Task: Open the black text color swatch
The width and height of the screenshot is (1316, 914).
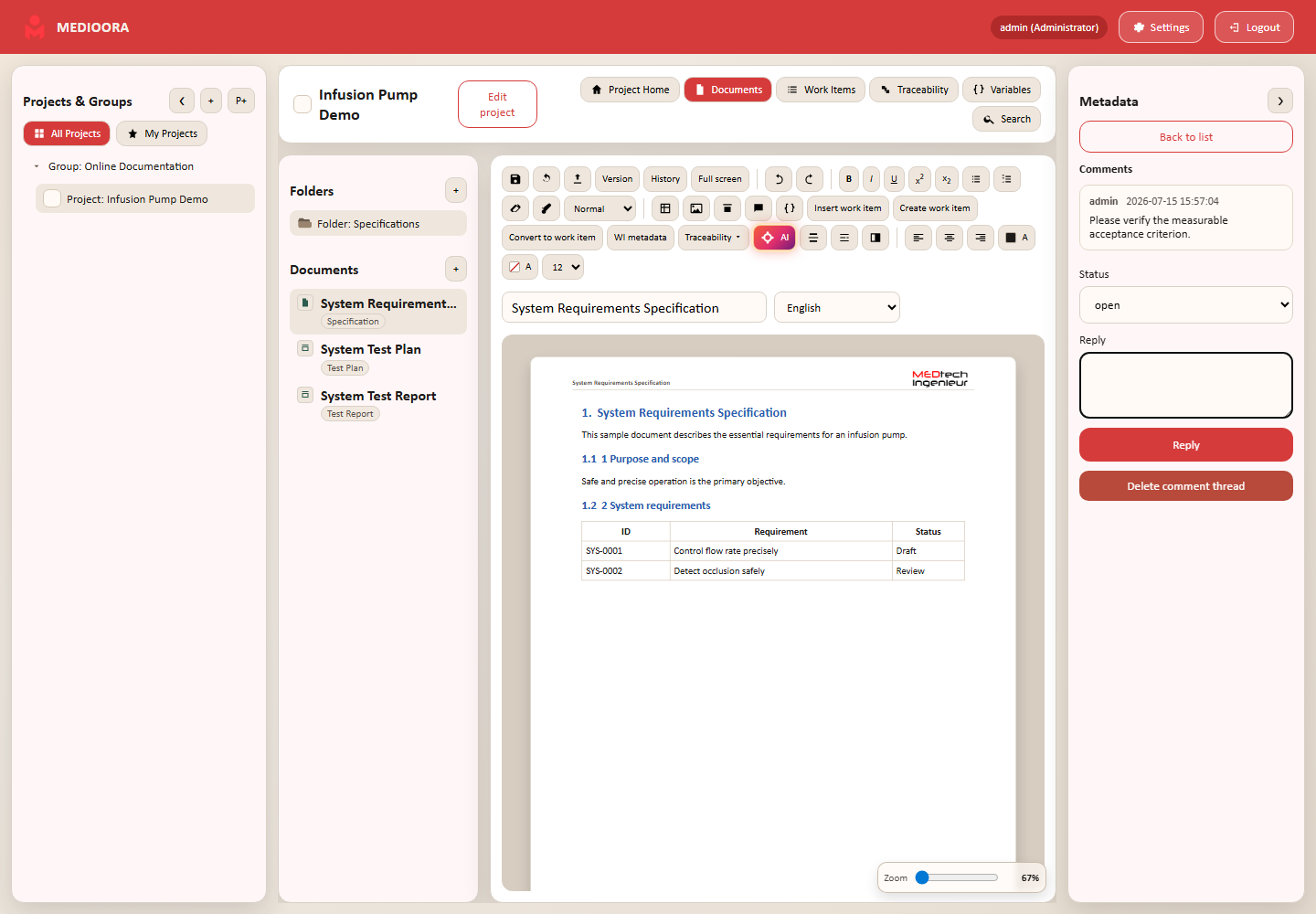Action: tap(1016, 238)
